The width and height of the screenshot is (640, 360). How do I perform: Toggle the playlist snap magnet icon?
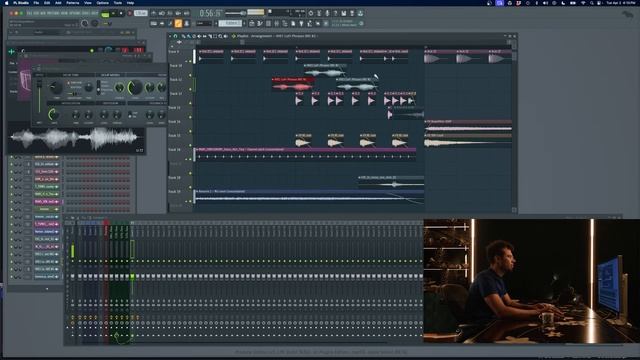(176, 36)
